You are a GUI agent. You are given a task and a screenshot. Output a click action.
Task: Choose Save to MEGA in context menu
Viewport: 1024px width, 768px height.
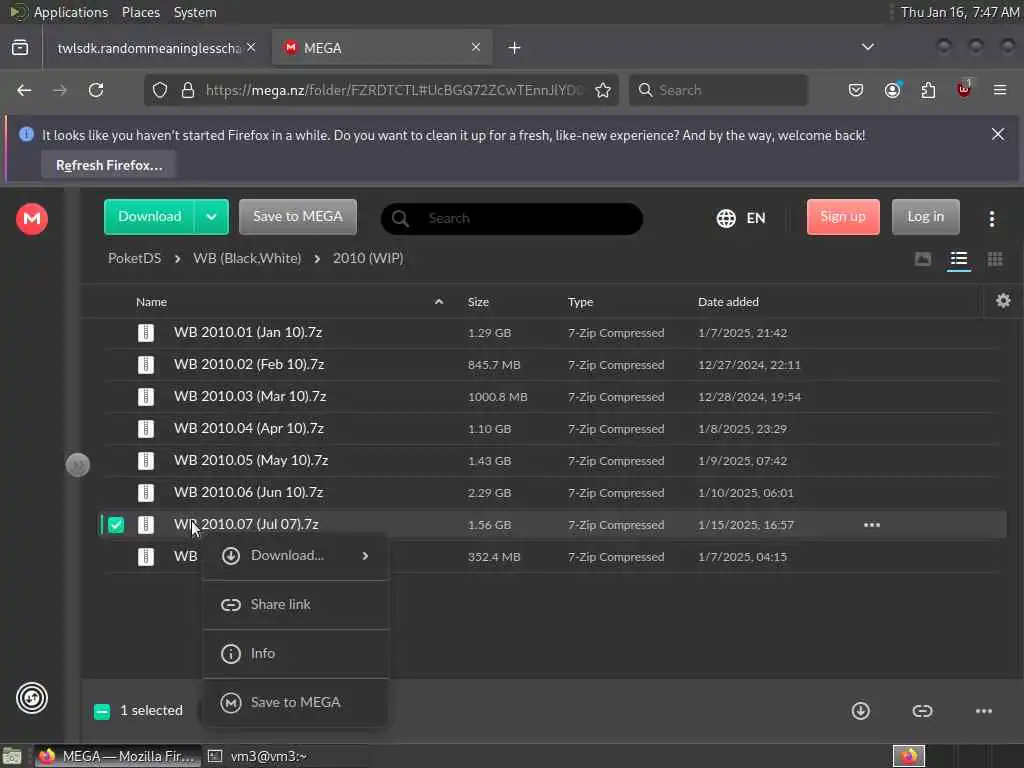[296, 703]
